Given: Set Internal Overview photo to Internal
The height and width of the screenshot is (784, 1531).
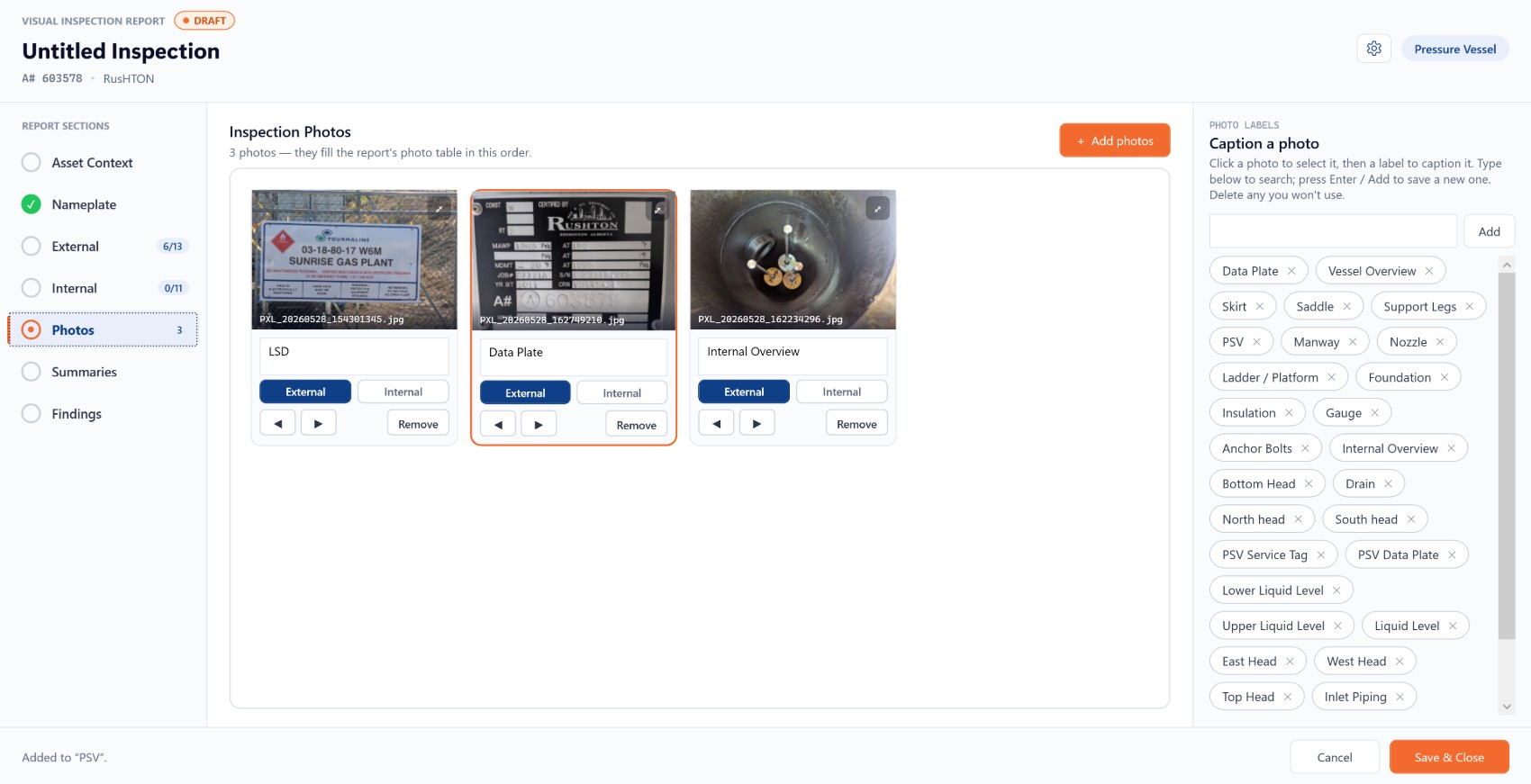Looking at the screenshot, I should 841,392.
